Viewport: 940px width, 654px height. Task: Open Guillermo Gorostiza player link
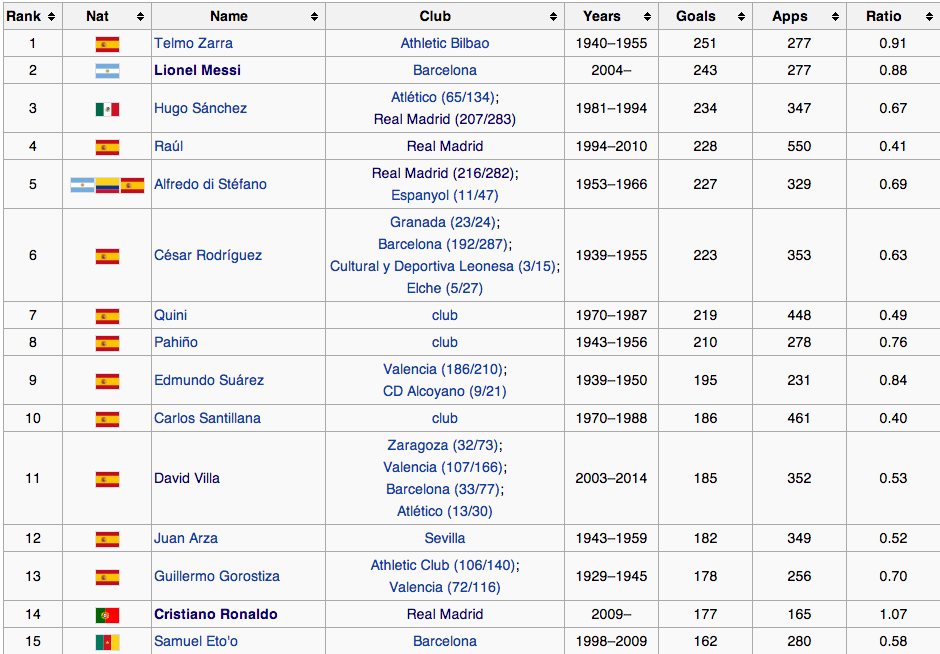[x=217, y=576]
